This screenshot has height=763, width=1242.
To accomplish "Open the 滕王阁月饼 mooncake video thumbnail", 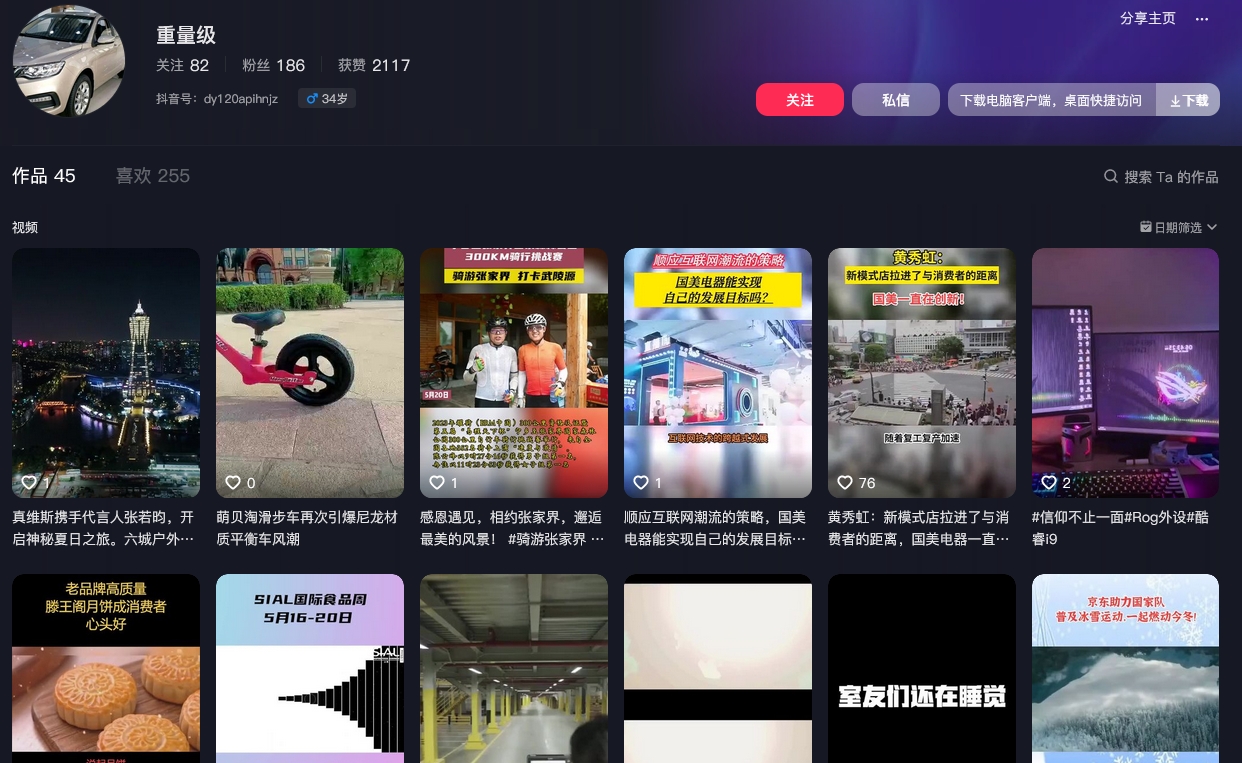I will point(106,668).
